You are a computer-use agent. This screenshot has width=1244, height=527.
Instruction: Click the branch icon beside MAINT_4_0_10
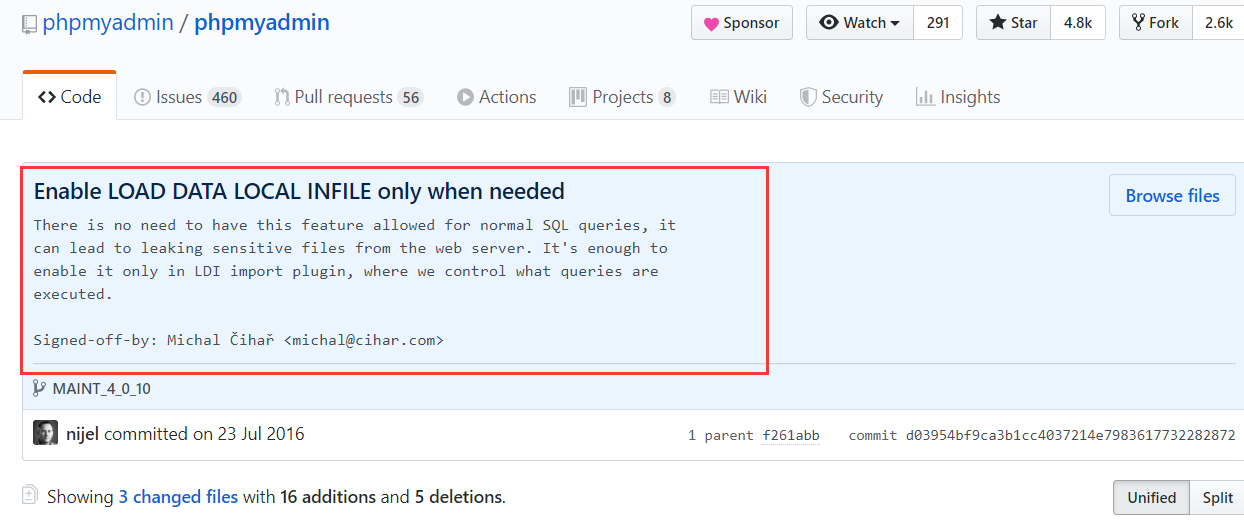coord(39,388)
